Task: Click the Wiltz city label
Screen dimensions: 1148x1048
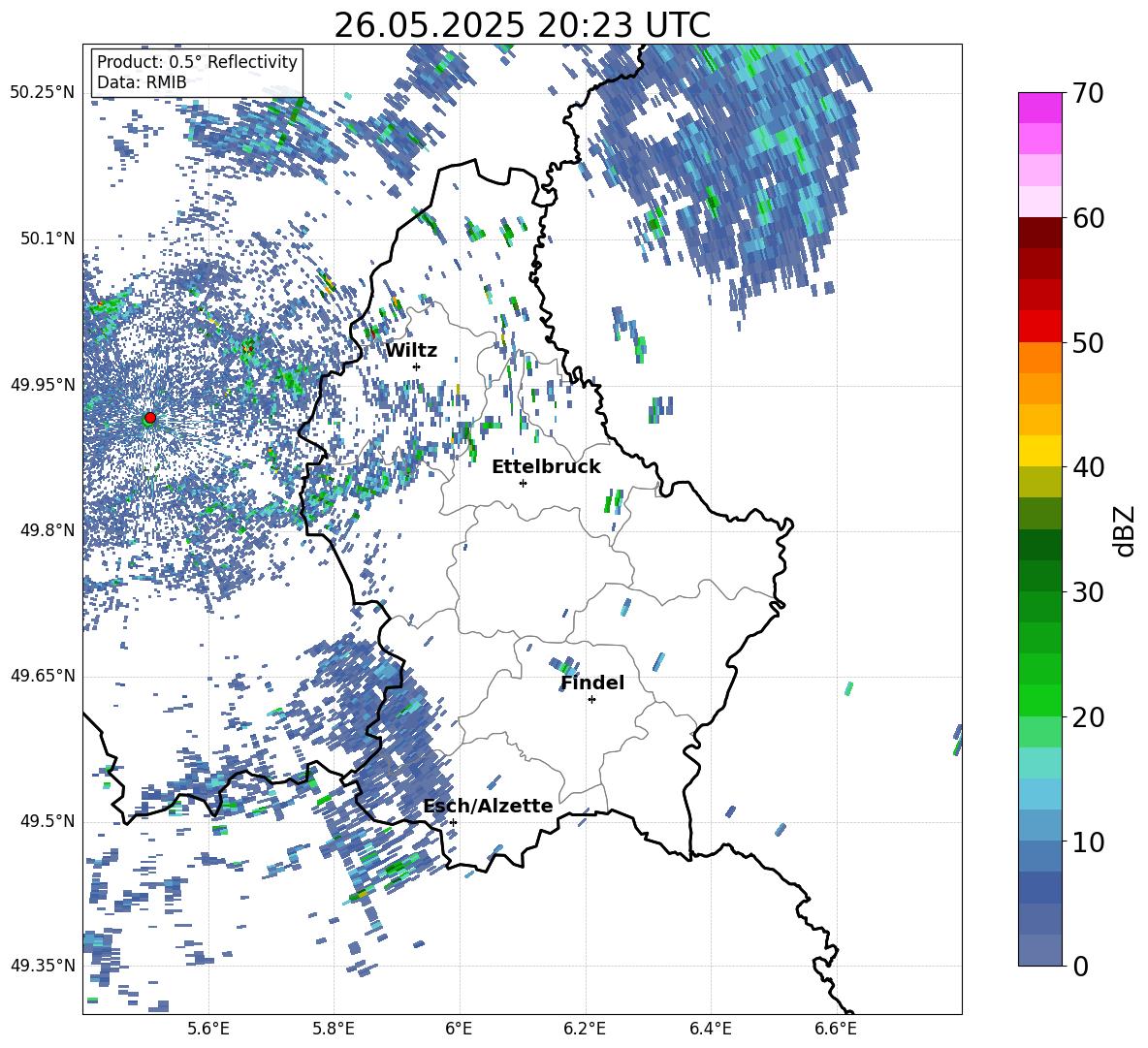Action: coord(411,351)
